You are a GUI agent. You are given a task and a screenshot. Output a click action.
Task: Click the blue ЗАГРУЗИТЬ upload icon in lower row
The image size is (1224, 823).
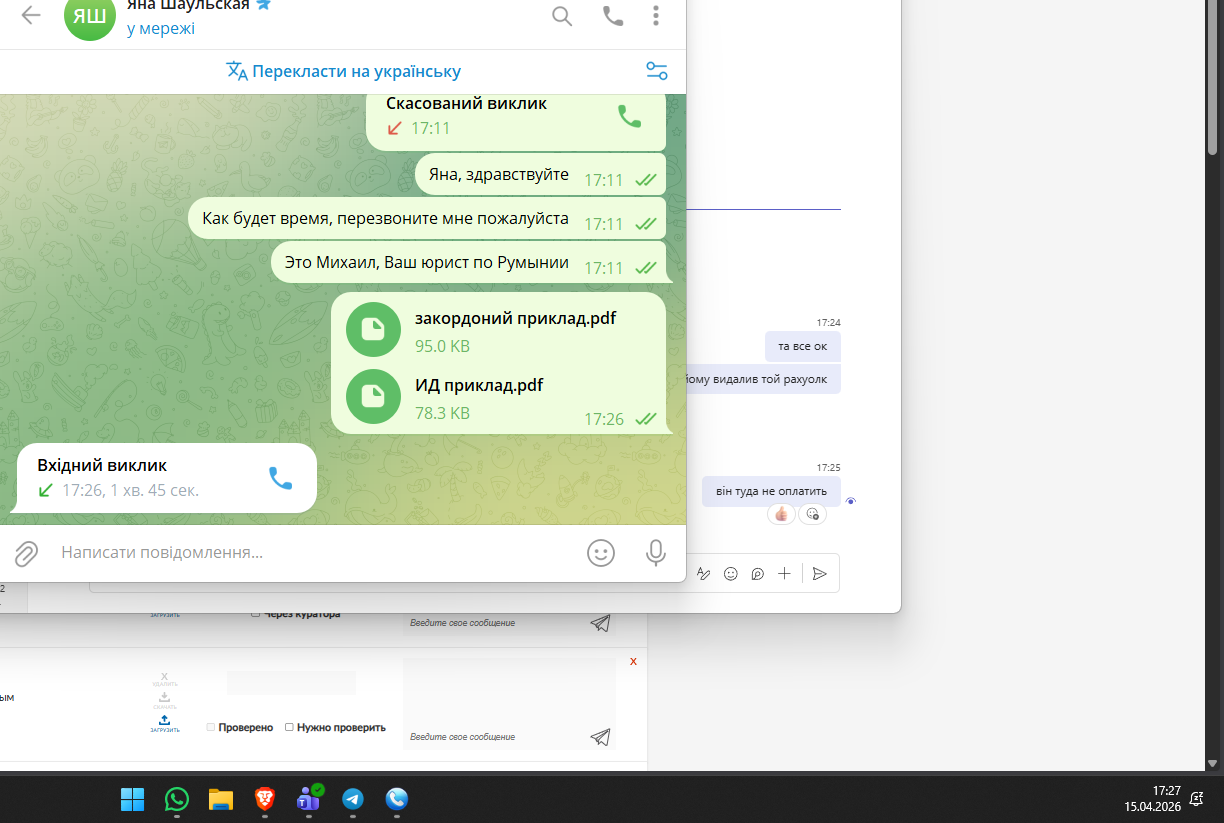point(165,723)
